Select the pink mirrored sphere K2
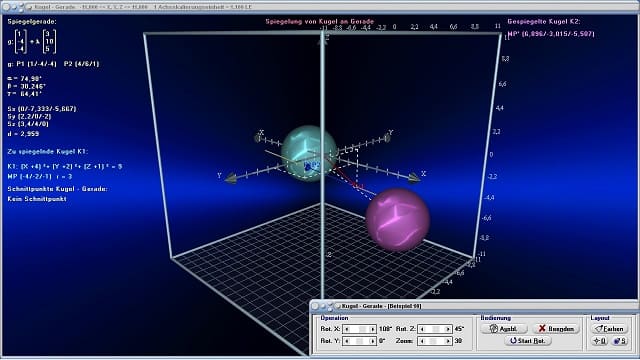640x360 pixels. point(397,220)
